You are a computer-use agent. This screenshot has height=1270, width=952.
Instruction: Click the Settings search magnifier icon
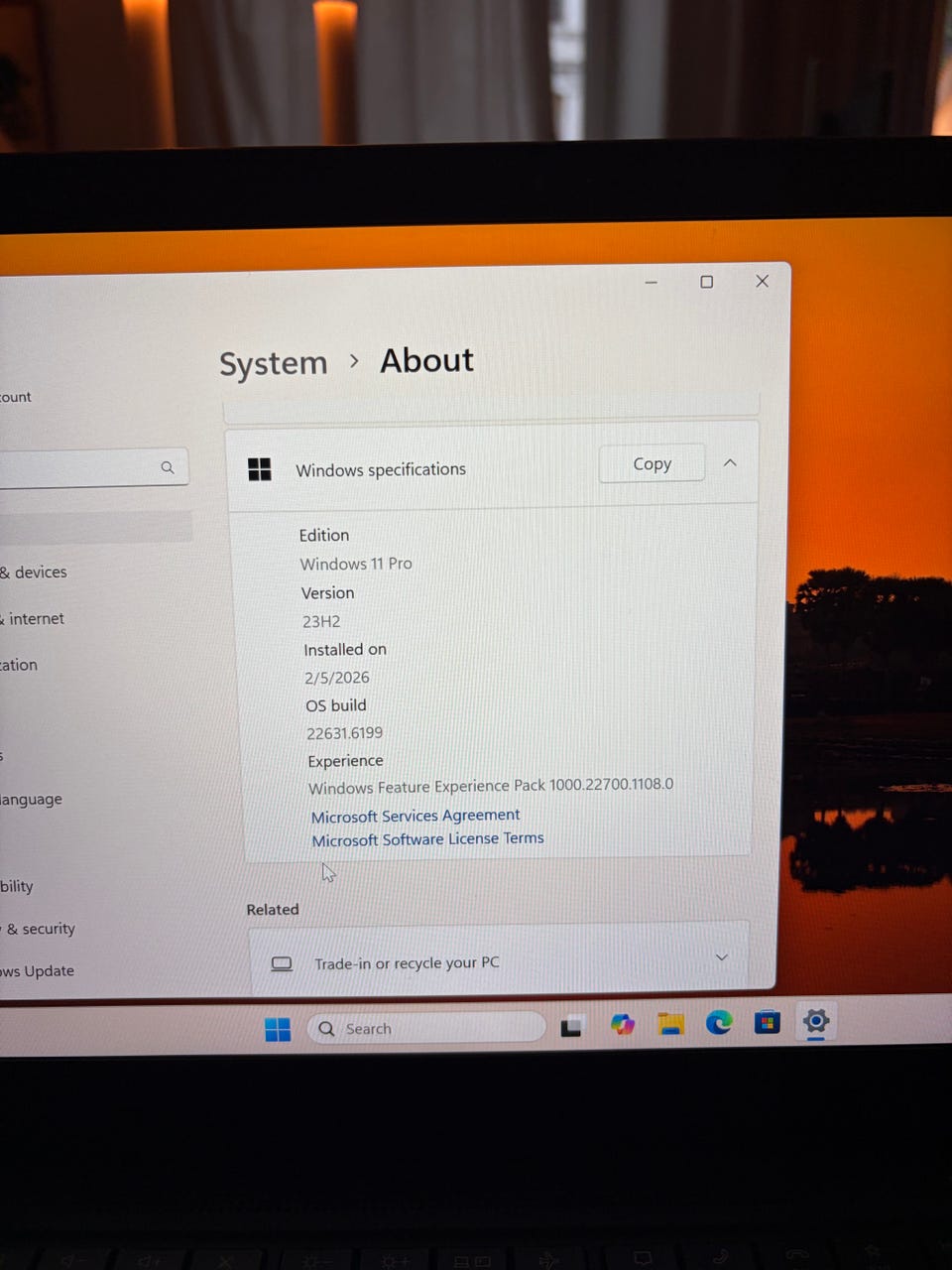point(167,467)
